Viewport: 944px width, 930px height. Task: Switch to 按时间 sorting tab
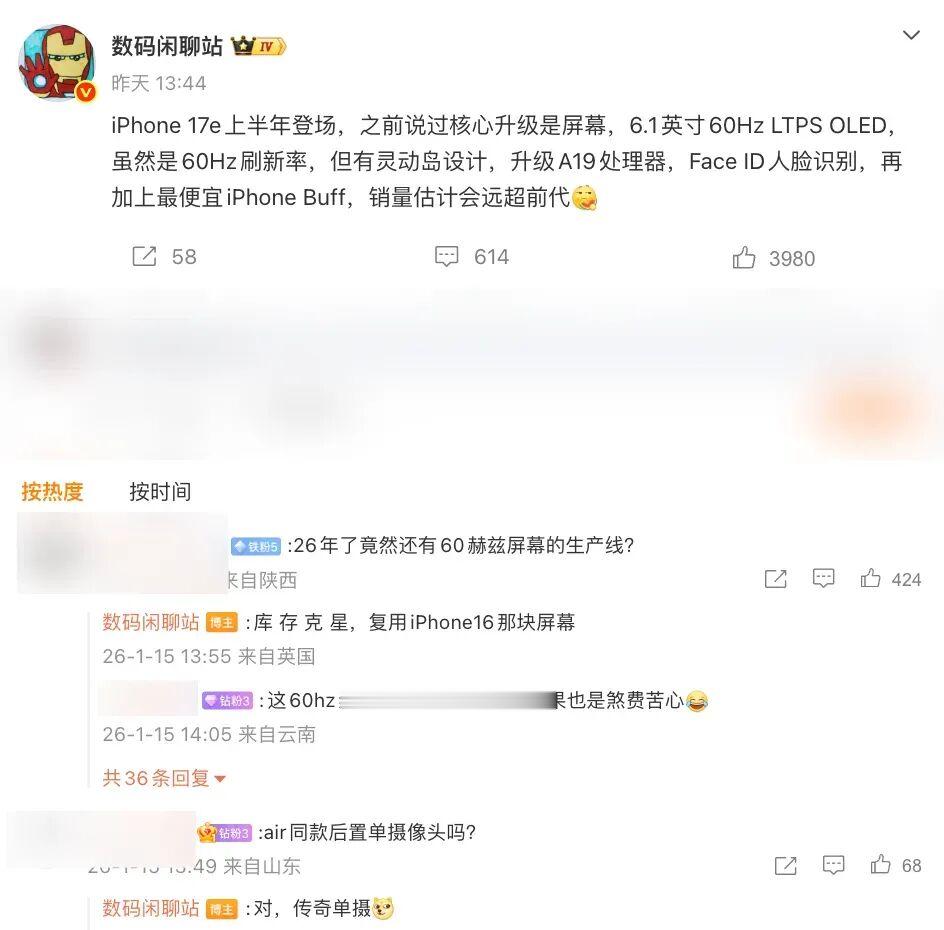point(160,491)
